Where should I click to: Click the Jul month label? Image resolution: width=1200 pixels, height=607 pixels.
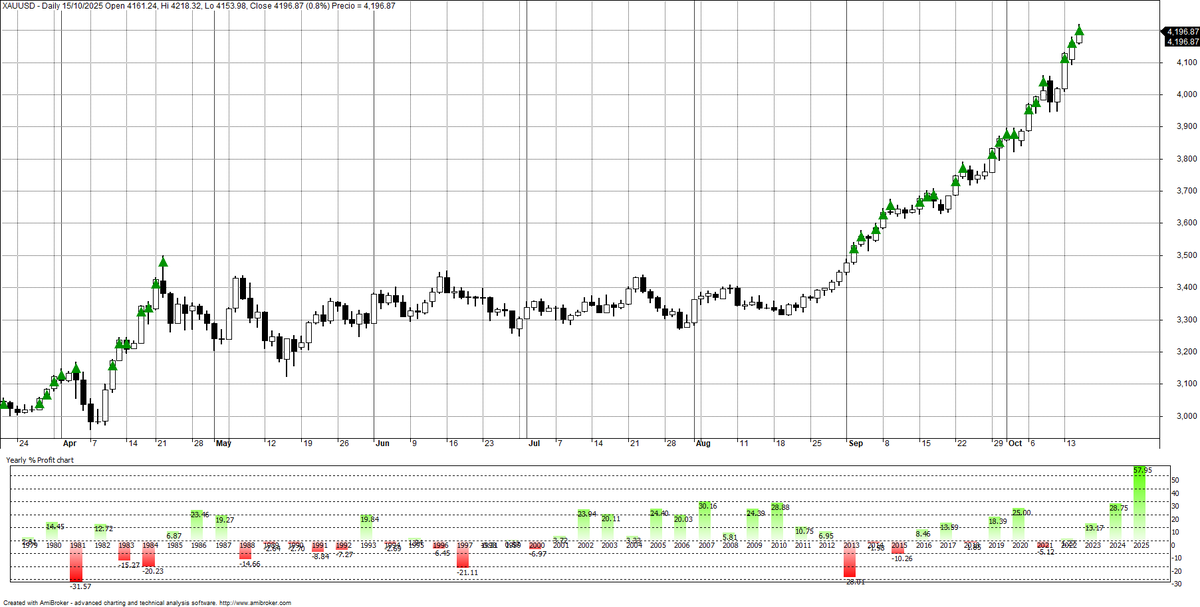coord(534,442)
